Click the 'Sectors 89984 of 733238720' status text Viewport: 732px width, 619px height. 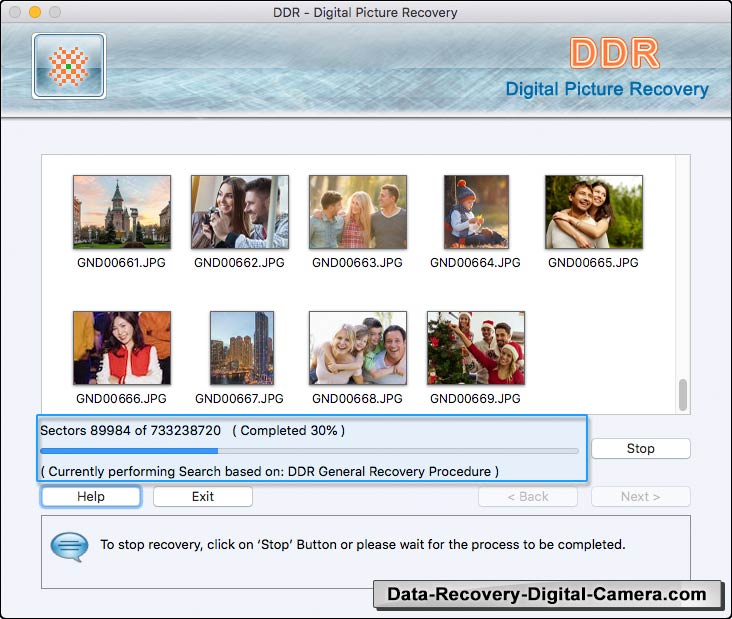130,430
